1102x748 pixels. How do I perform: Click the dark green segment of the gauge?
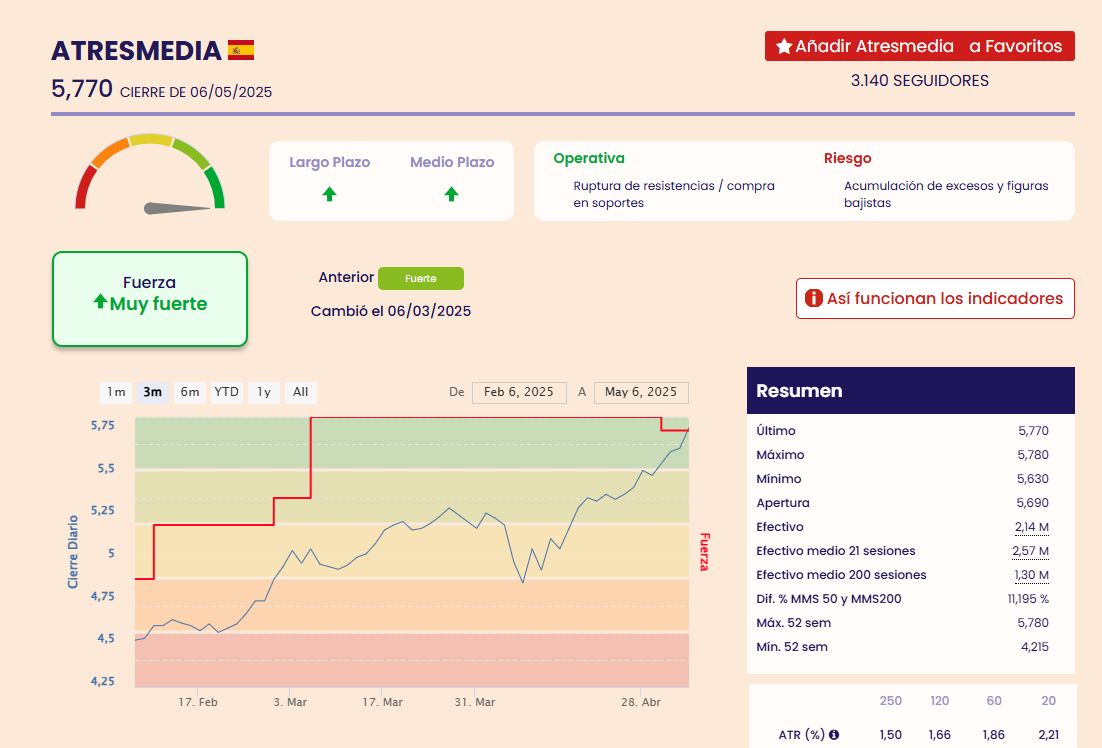(216, 187)
